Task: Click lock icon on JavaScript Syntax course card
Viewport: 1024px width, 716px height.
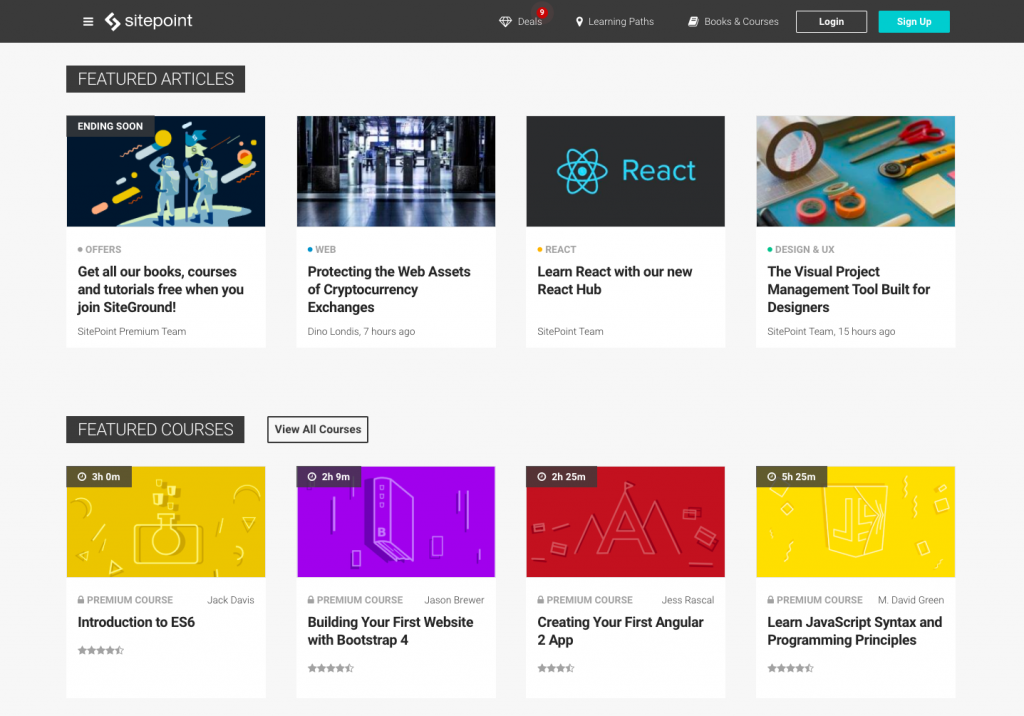Action: (771, 600)
